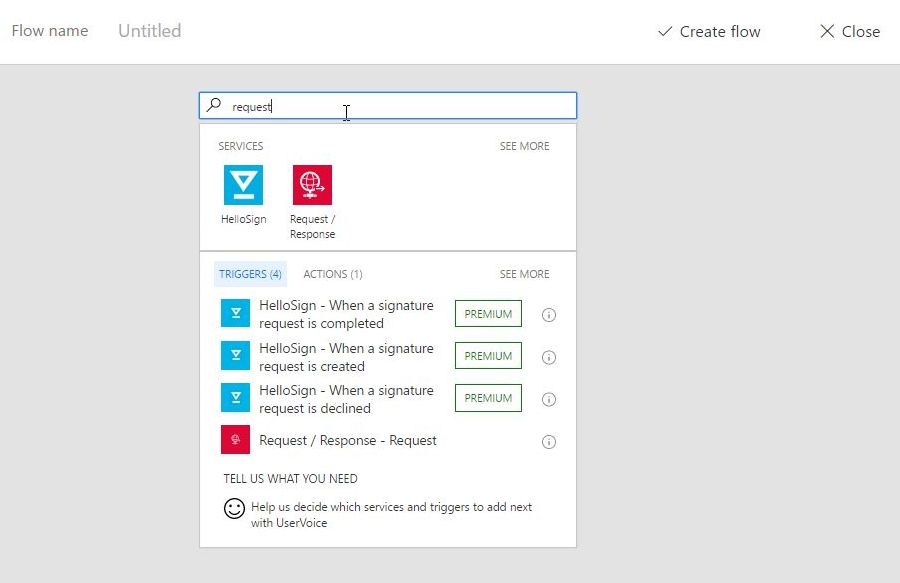
Task: Open info for Request / Response trigger
Action: (548, 441)
